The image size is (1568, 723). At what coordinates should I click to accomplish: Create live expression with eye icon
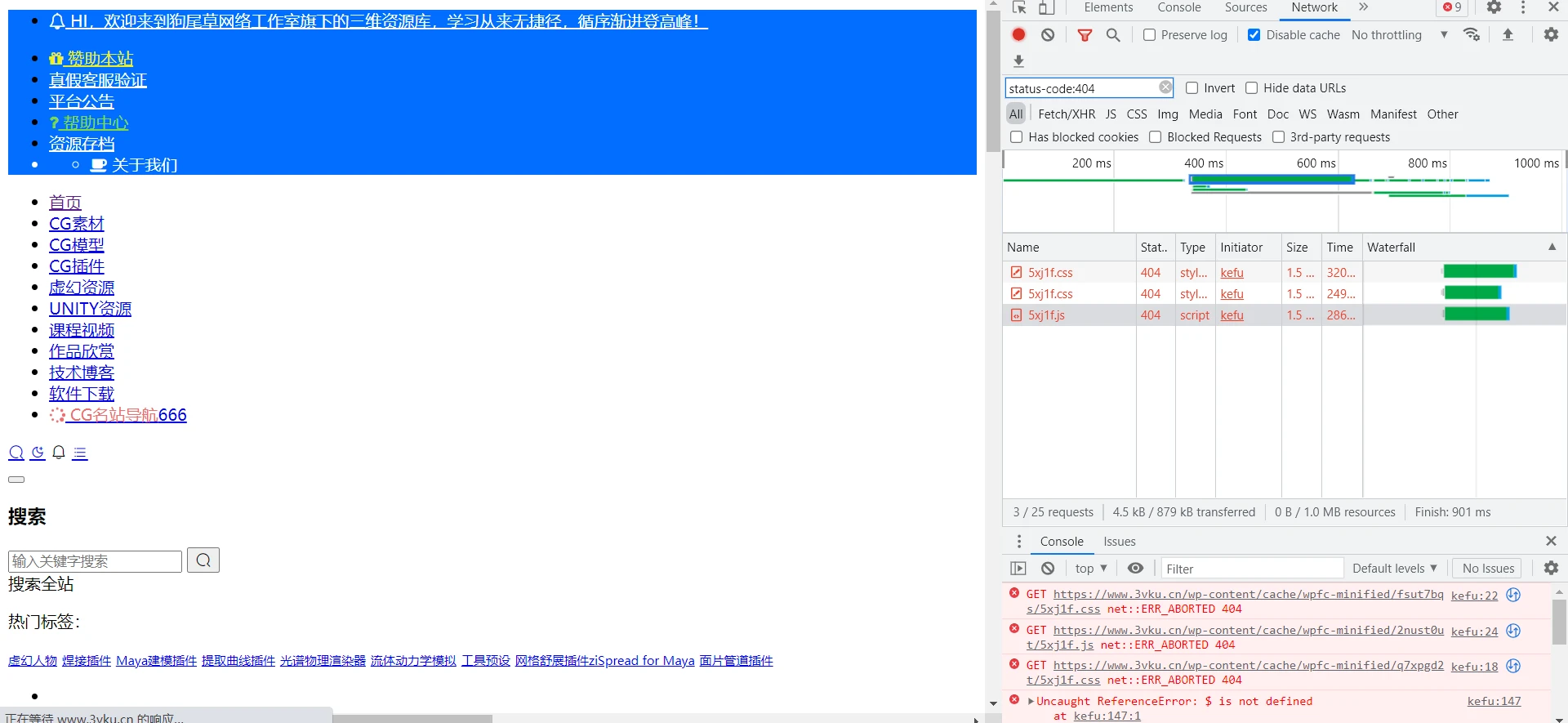tap(1135, 569)
